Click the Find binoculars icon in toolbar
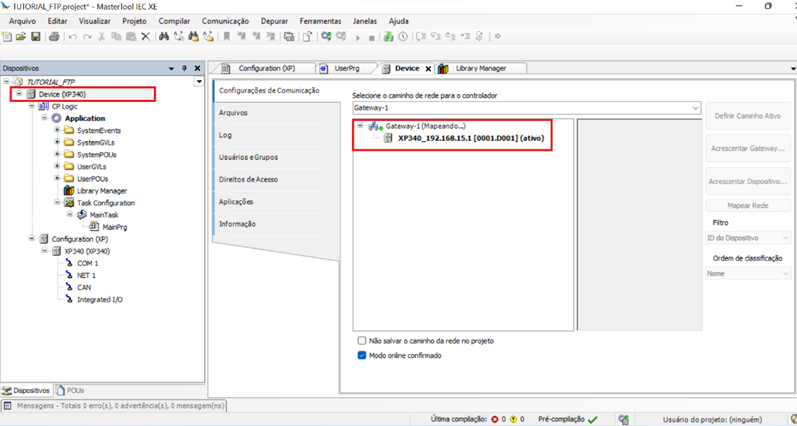The height and width of the screenshot is (426, 797). point(164,37)
